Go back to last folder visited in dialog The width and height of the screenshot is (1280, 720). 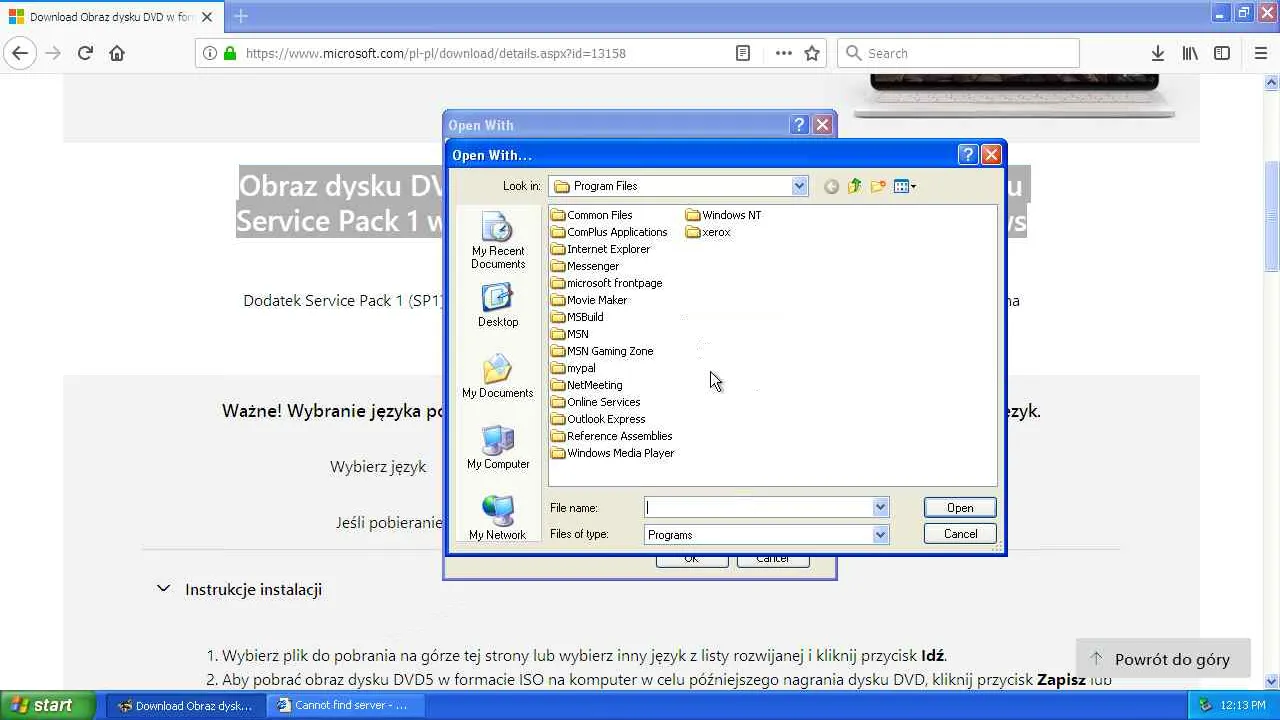pos(831,186)
